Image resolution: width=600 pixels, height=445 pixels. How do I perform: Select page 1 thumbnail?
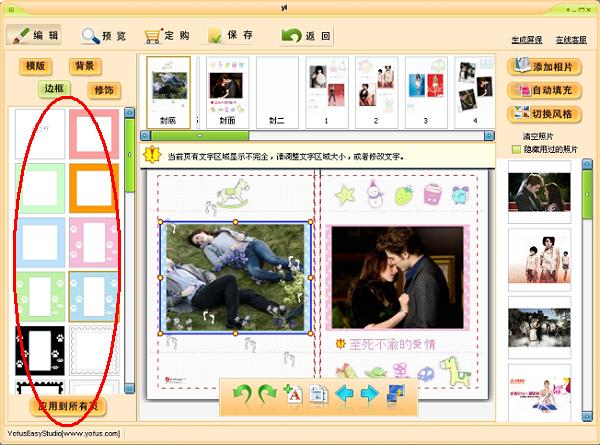327,92
